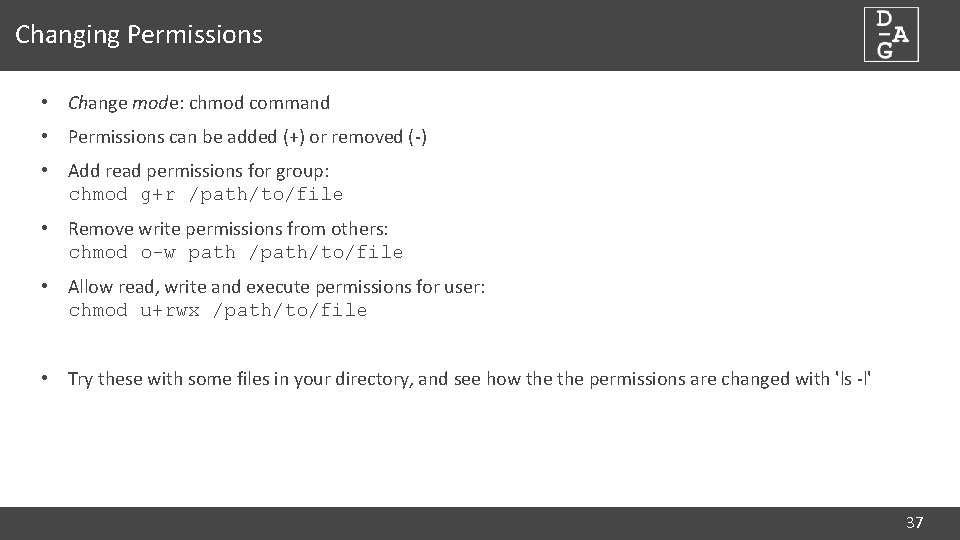Click the bullet point before 'Allow read, write'
The width and height of the screenshot is (960, 540).
pyautogui.click(x=45, y=287)
